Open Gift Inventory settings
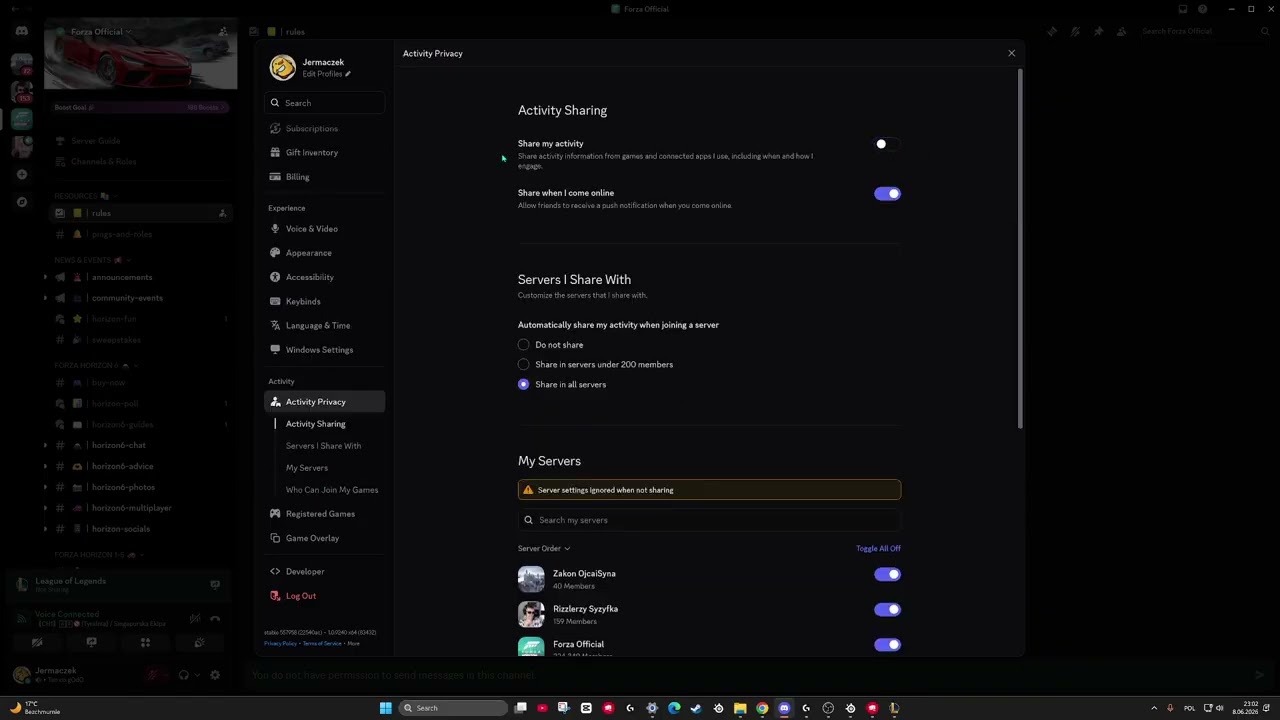 324,152
